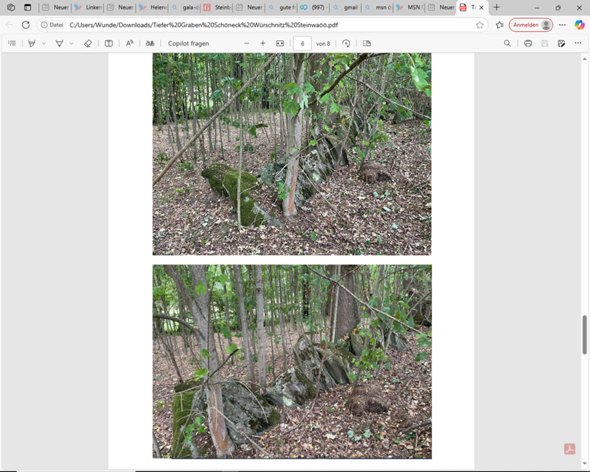Open the read aloud tool

129,43
